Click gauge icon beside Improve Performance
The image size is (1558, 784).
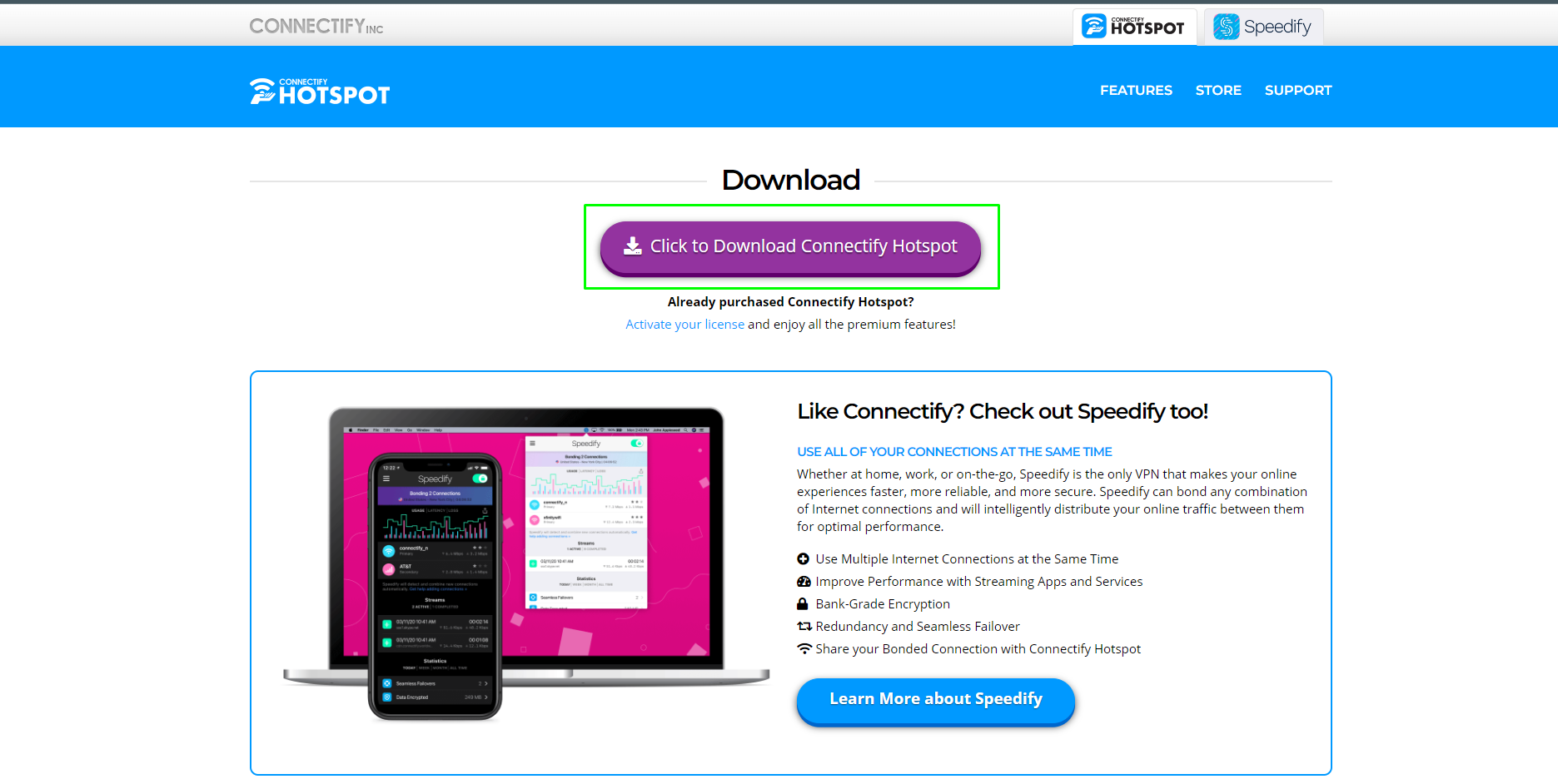(804, 582)
